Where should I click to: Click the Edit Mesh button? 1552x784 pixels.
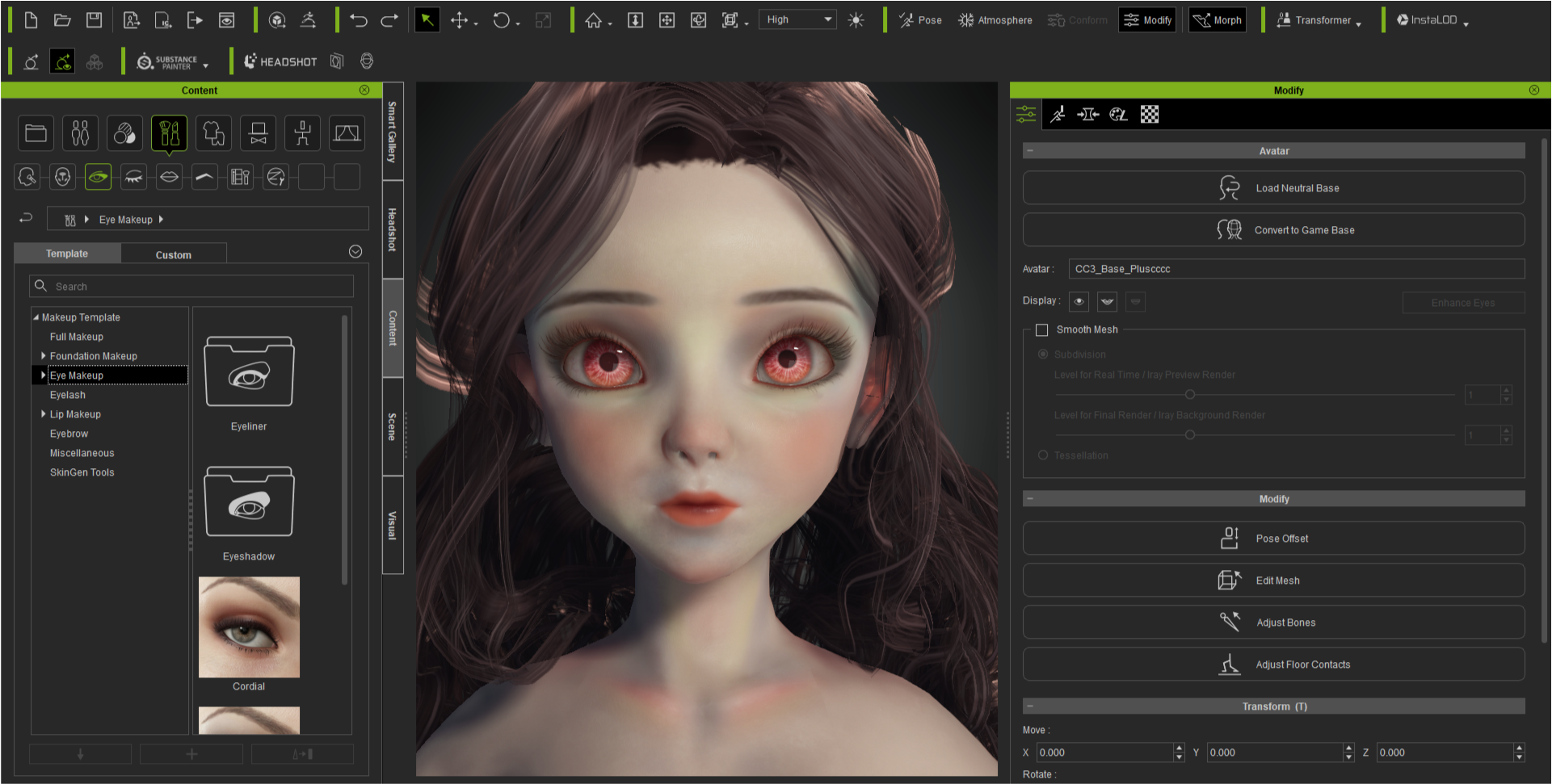tap(1274, 581)
